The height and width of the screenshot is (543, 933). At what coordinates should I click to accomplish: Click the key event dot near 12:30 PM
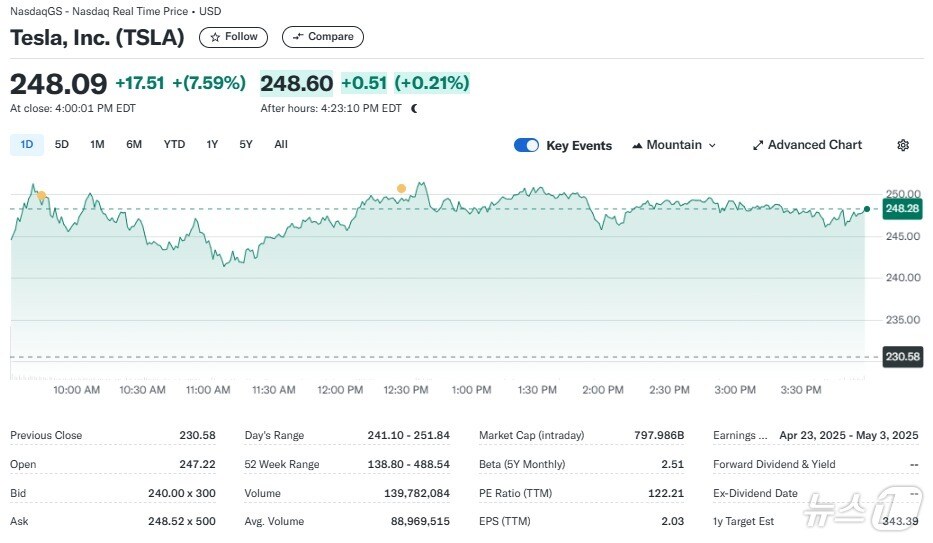click(401, 188)
